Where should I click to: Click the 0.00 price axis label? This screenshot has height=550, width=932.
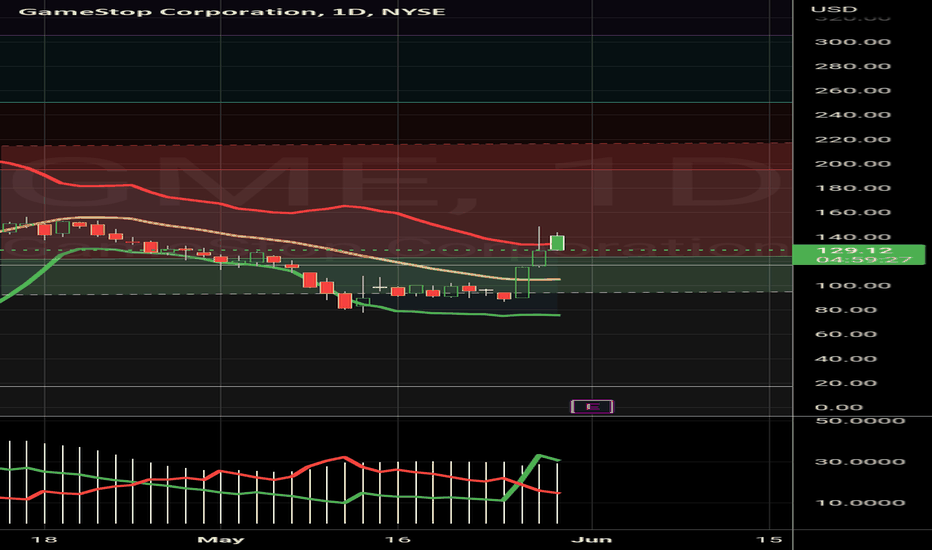[x=838, y=407]
